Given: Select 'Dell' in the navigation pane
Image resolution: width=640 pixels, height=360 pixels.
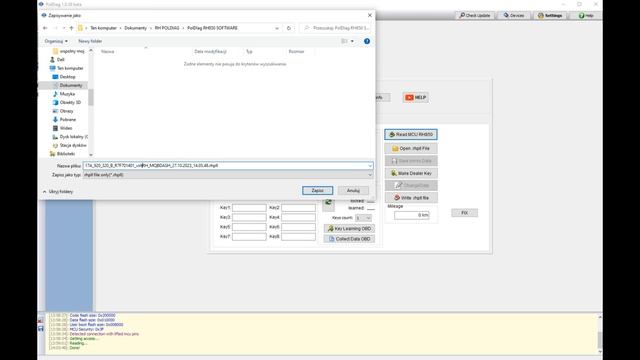Looking at the screenshot, I should click(x=60, y=60).
